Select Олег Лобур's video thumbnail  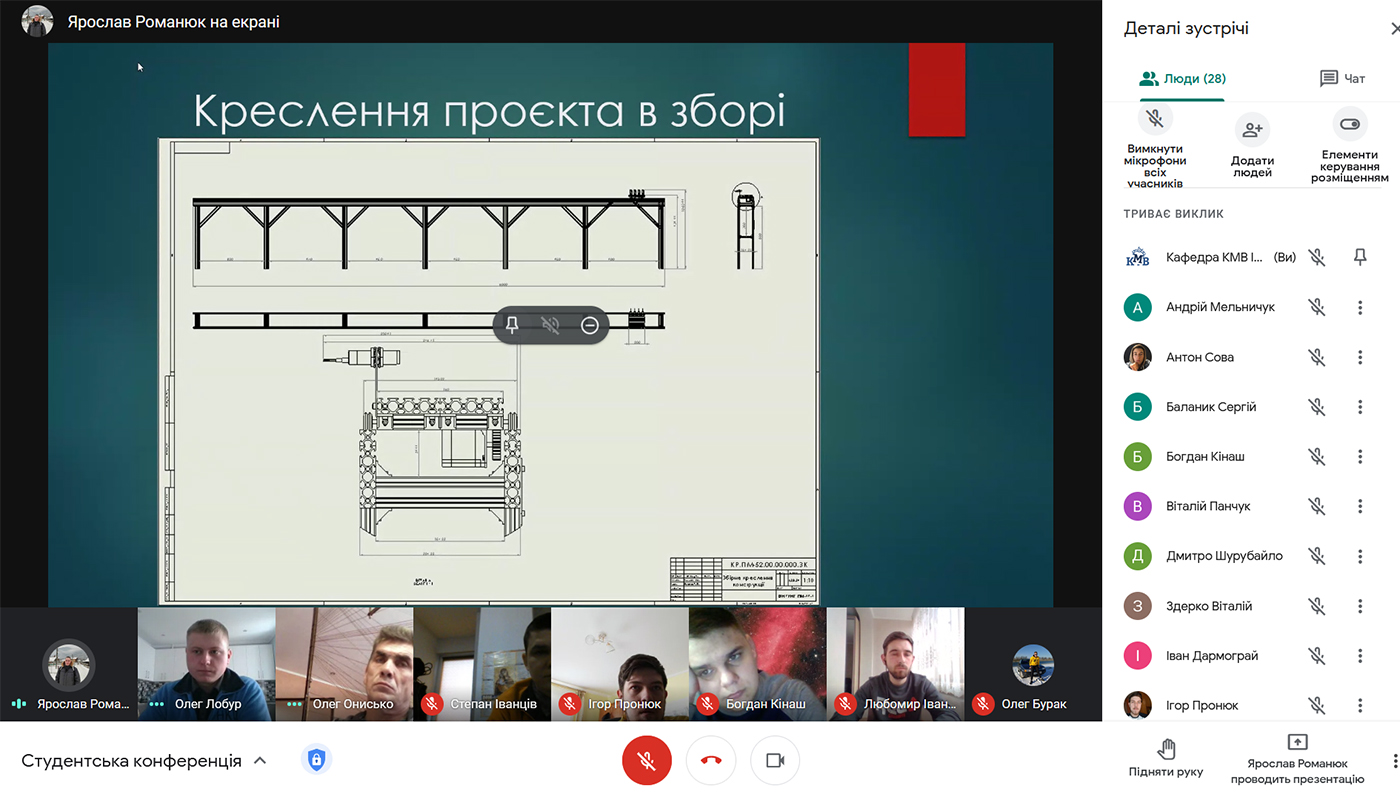tap(206, 664)
